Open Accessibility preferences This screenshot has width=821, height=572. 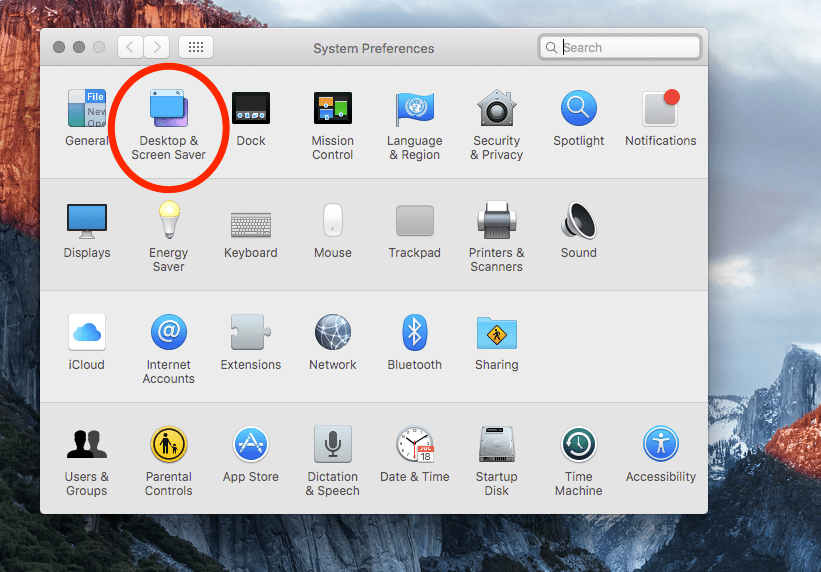pyautogui.click(x=660, y=445)
